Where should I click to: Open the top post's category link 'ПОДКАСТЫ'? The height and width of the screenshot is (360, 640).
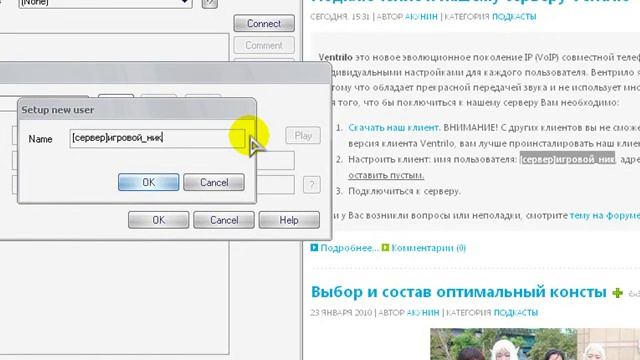(514, 17)
